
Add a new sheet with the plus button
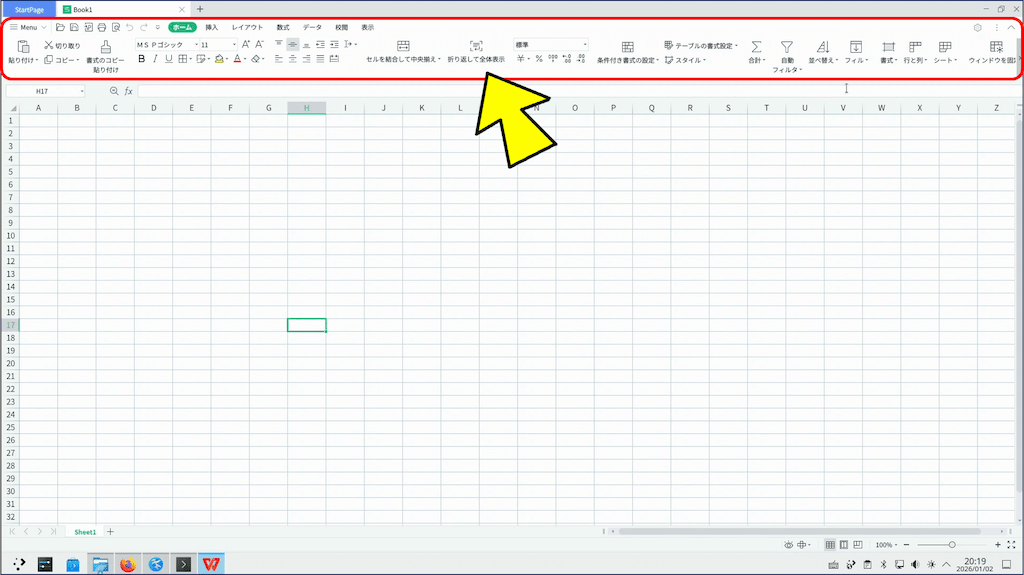(110, 532)
